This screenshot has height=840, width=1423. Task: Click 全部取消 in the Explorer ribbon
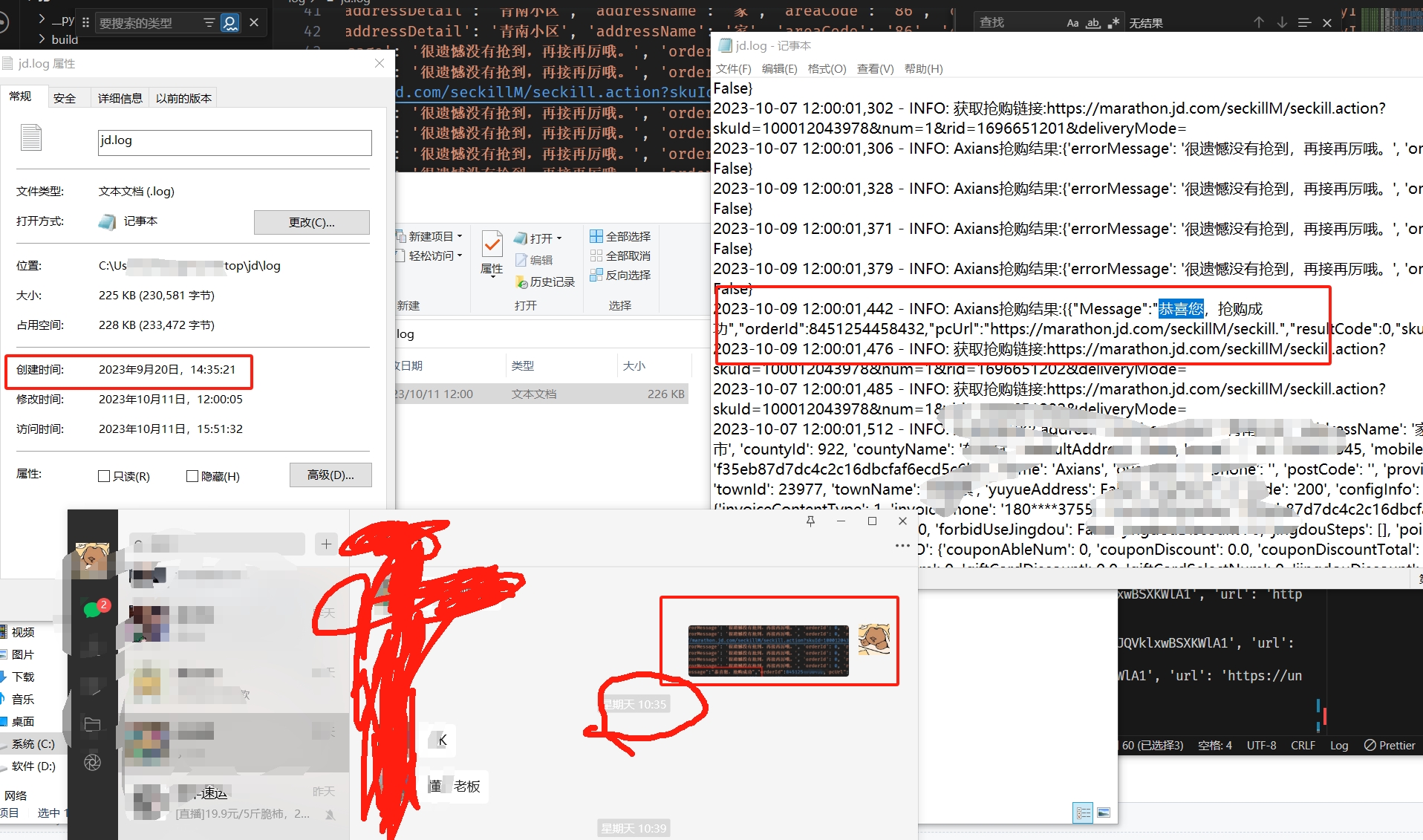click(620, 255)
